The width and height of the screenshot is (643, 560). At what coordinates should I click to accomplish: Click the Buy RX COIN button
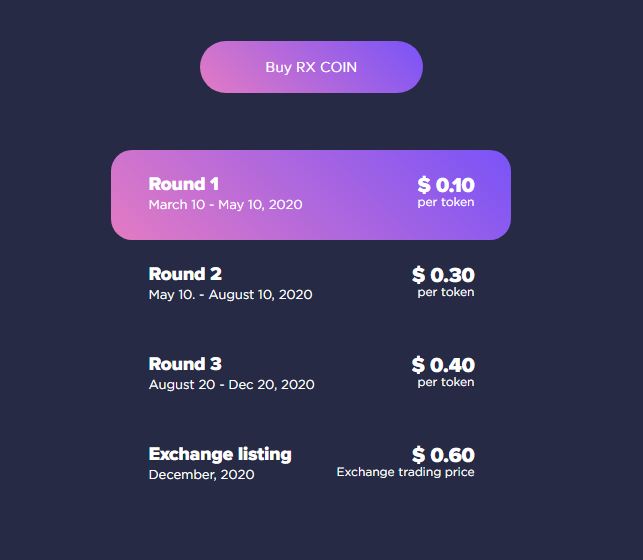click(x=311, y=67)
